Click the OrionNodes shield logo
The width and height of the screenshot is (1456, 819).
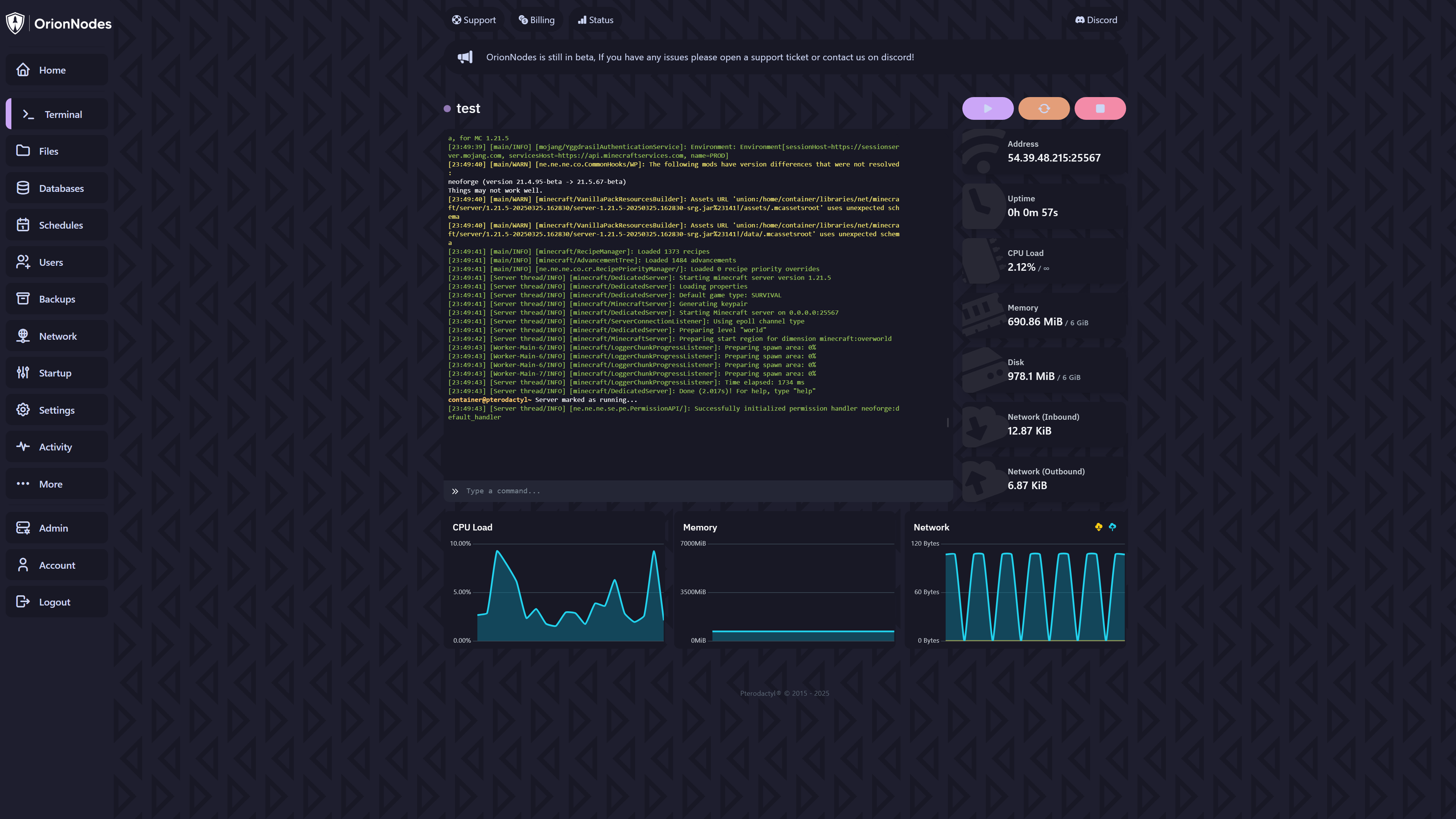click(x=15, y=23)
